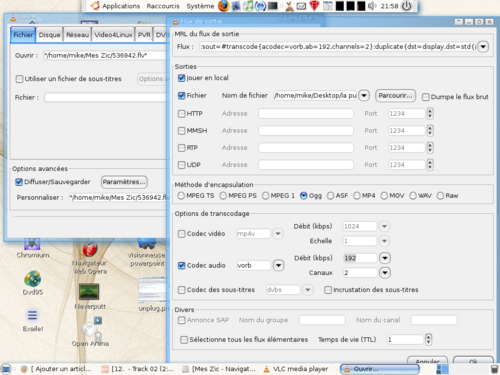Open the video Débit 1024 dropdown
Viewport: 500px width, 375px height.
point(384,226)
